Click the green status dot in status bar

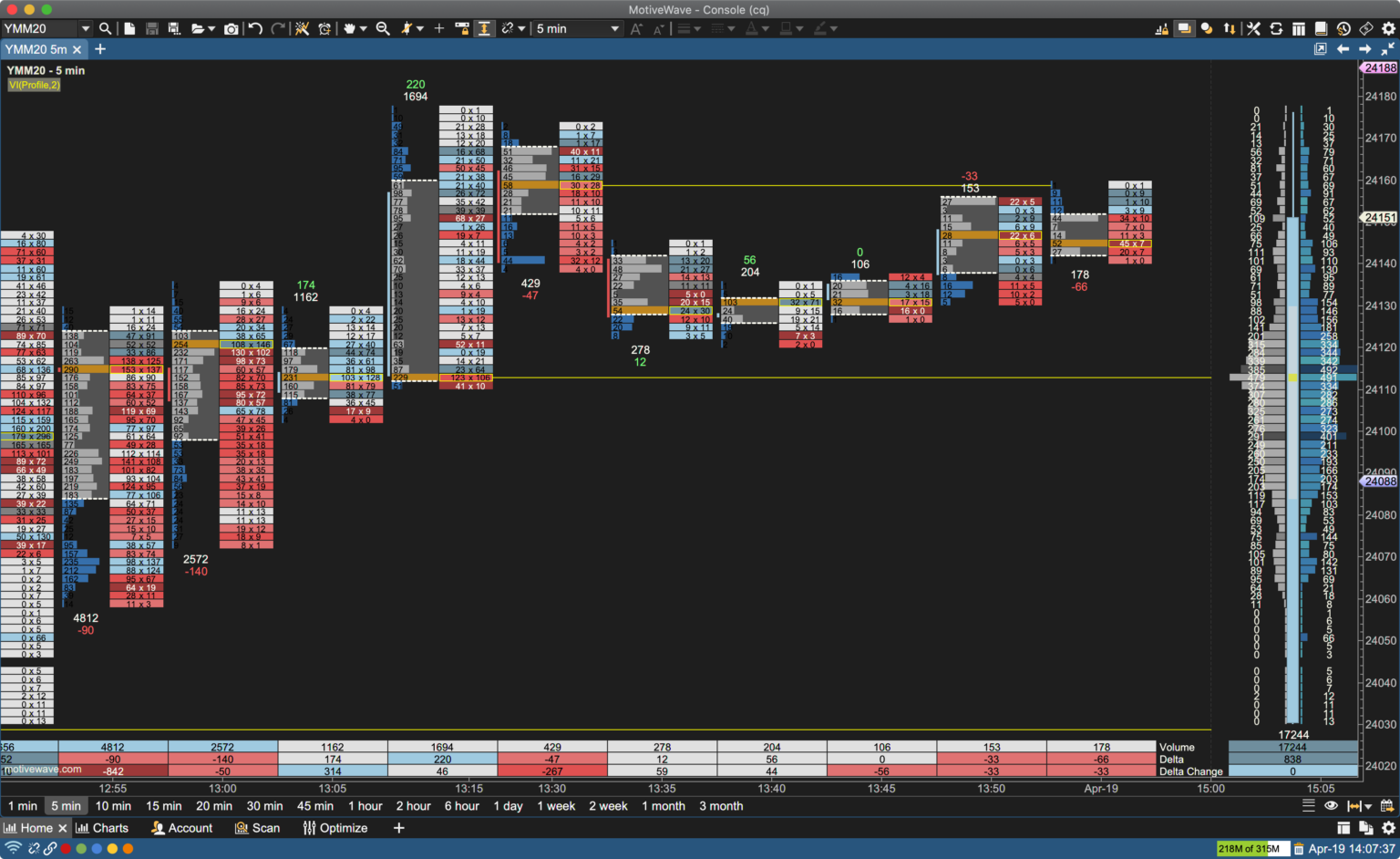coord(81,848)
